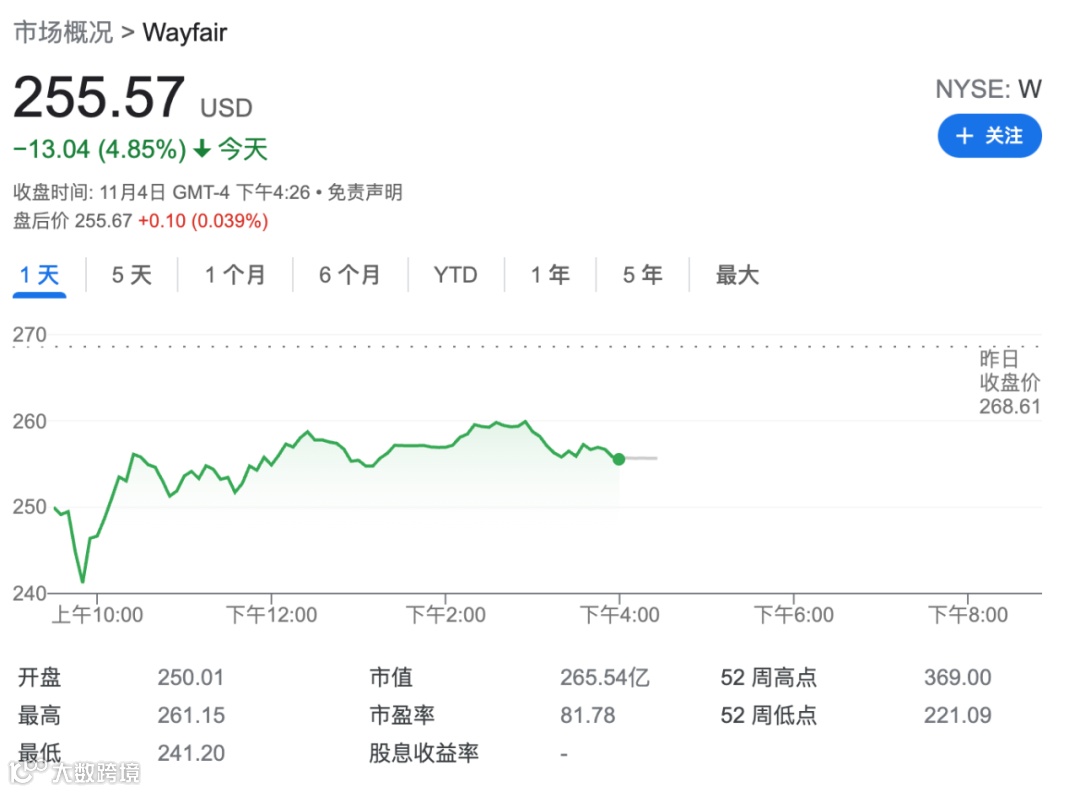Click the 市盈率 label
Viewport: 1080px width, 792px height.
(402, 716)
